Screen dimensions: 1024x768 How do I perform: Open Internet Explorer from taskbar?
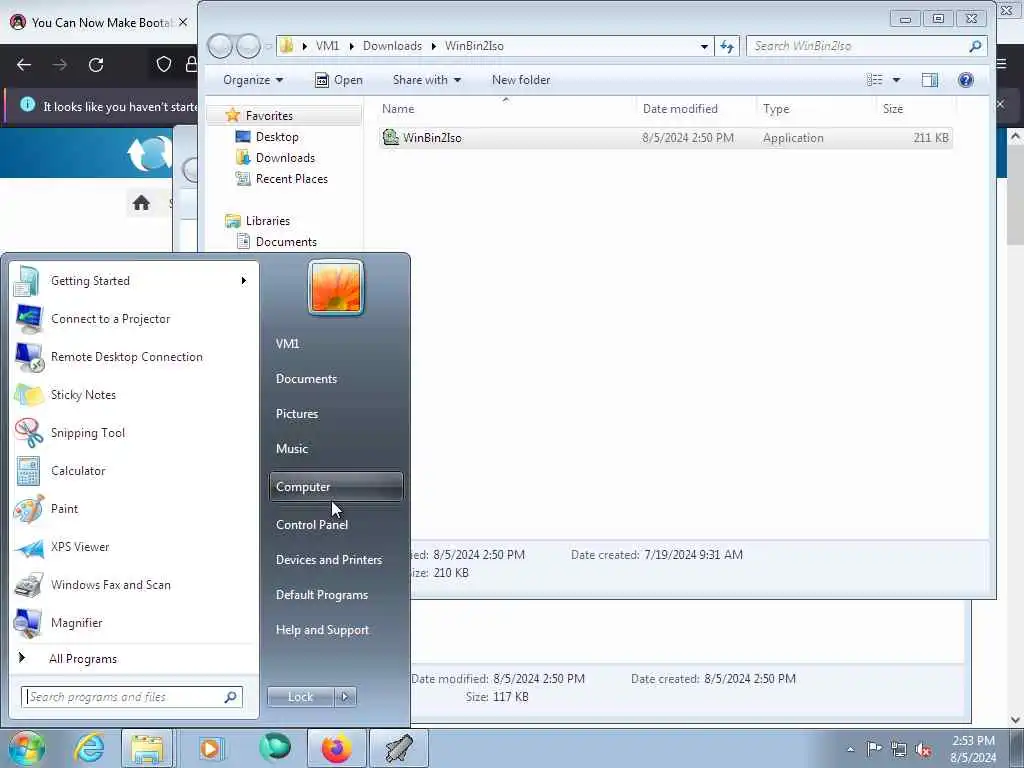89,748
